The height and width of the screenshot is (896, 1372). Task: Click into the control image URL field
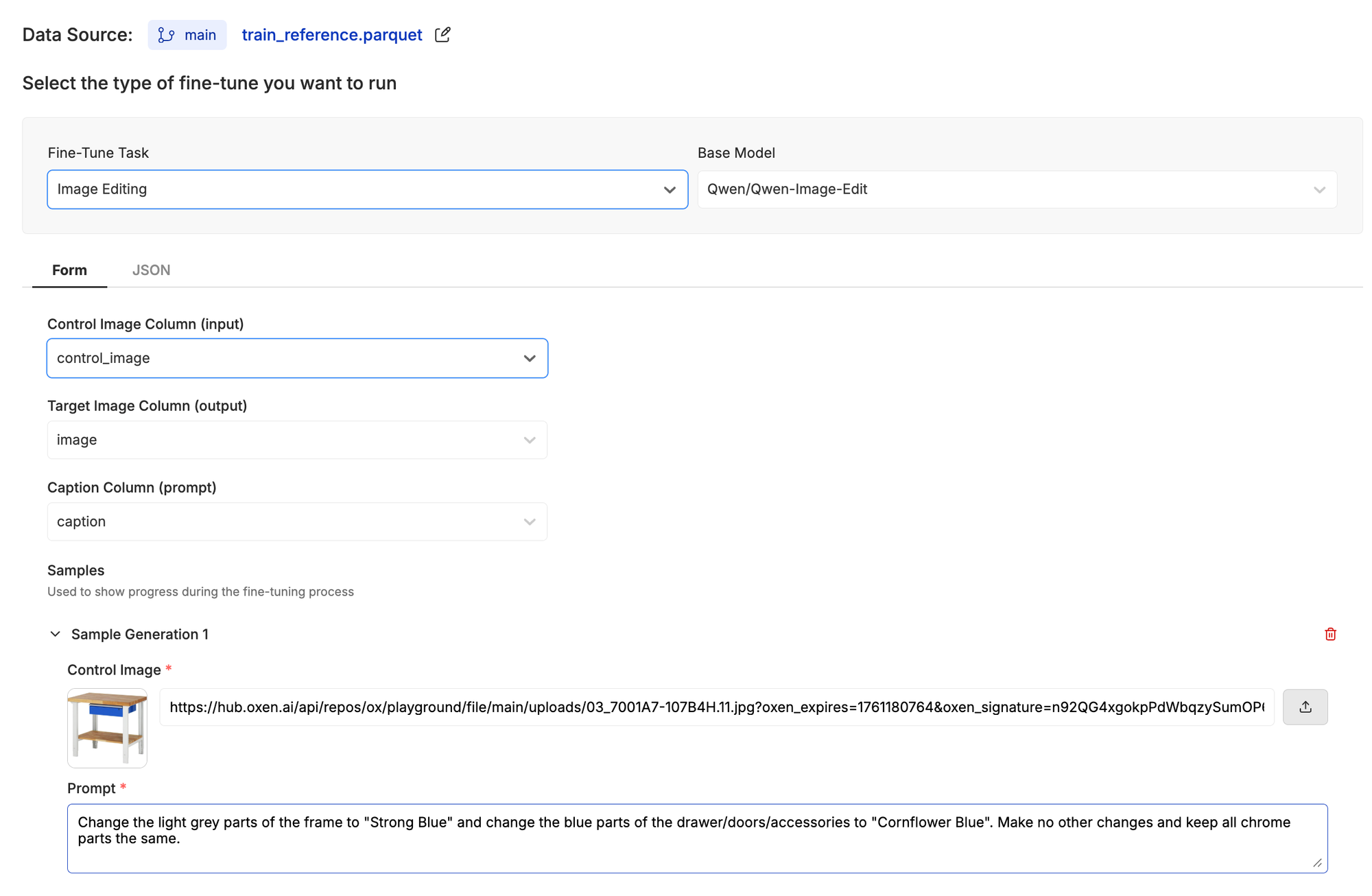[x=716, y=707]
